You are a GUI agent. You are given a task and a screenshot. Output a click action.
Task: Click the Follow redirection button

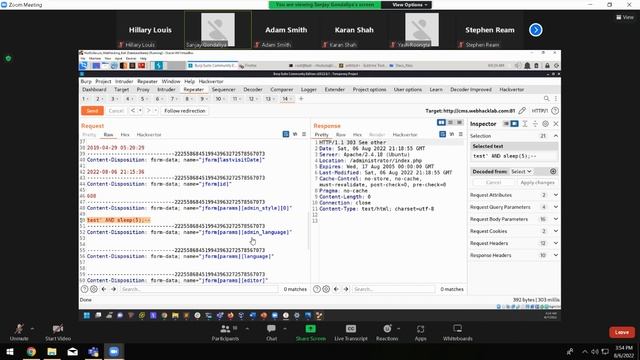pyautogui.click(x=184, y=111)
